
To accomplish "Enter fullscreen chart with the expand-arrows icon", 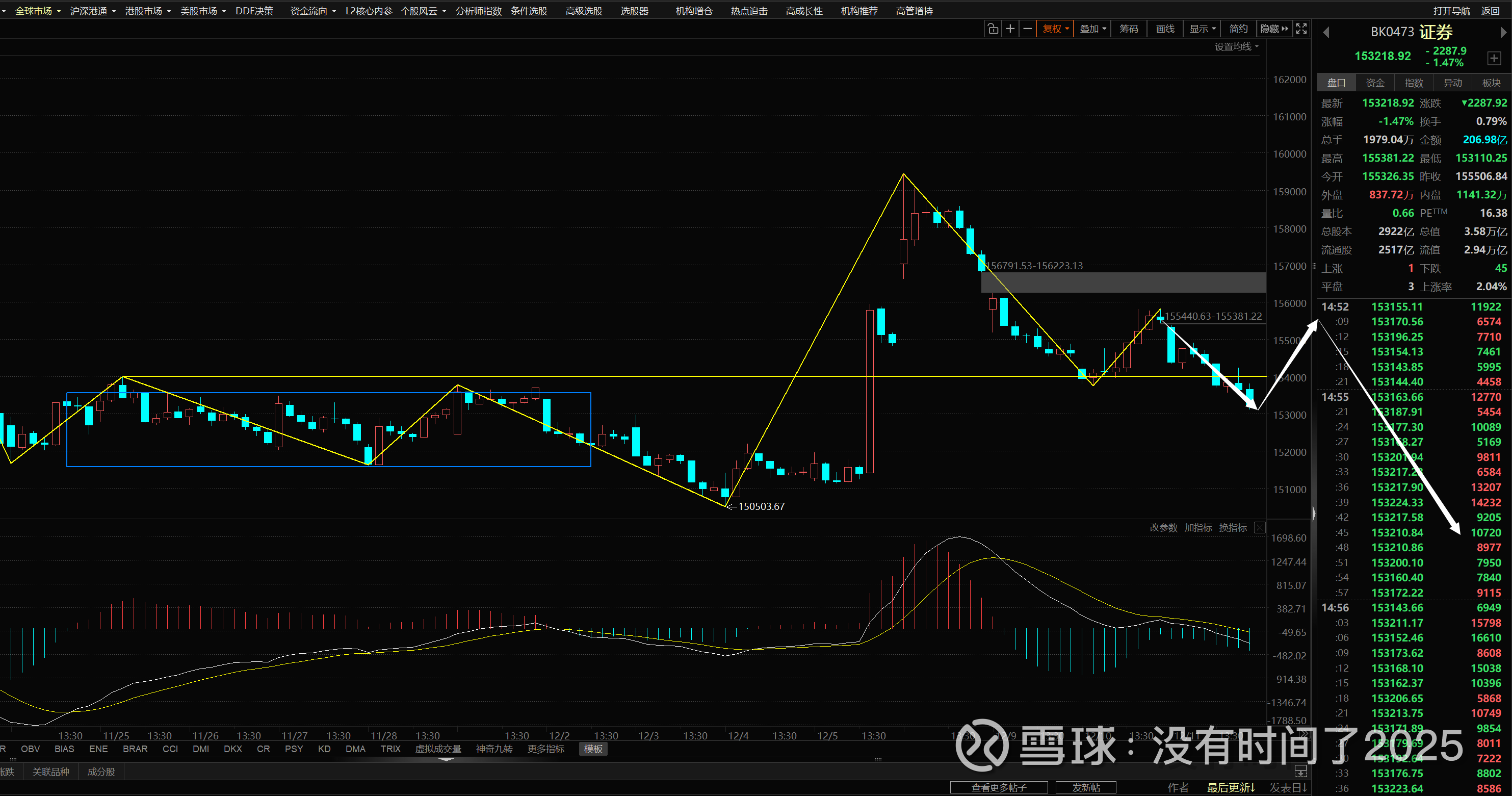I will pyautogui.click(x=1301, y=29).
